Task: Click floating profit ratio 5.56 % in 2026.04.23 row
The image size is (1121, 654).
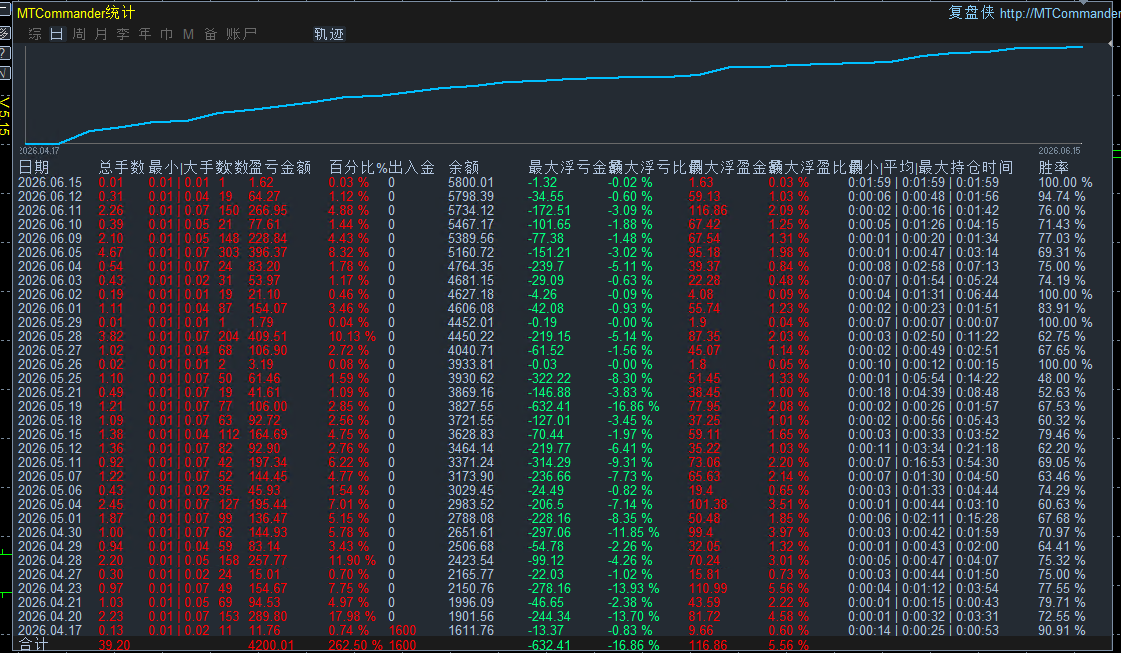Action: 789,588
